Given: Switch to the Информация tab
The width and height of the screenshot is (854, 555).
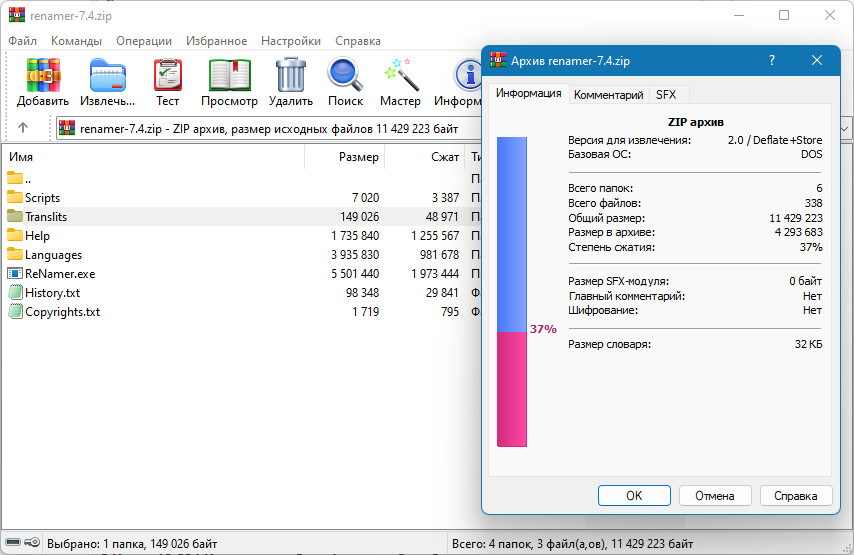Looking at the screenshot, I should 528,93.
